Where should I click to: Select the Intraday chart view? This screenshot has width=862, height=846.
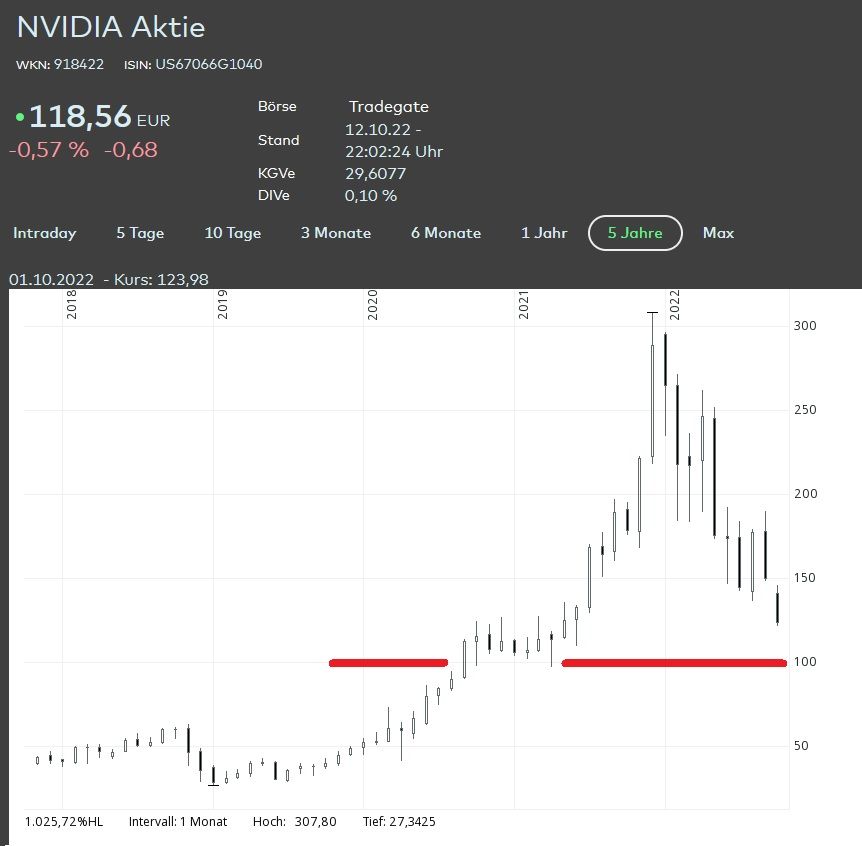(44, 233)
